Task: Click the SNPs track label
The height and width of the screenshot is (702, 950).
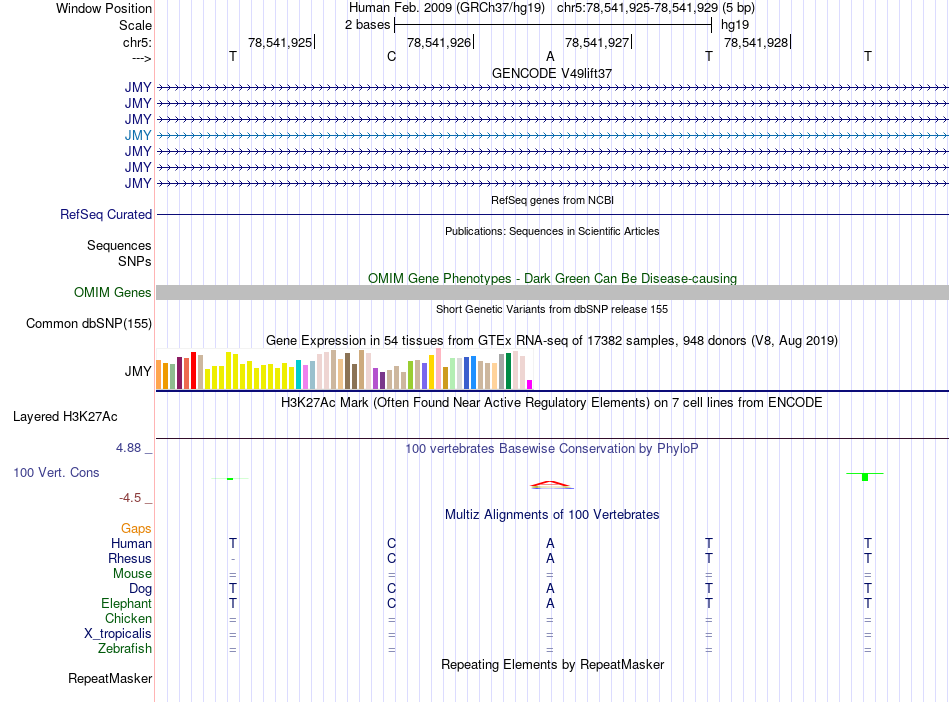Action: coord(135,261)
